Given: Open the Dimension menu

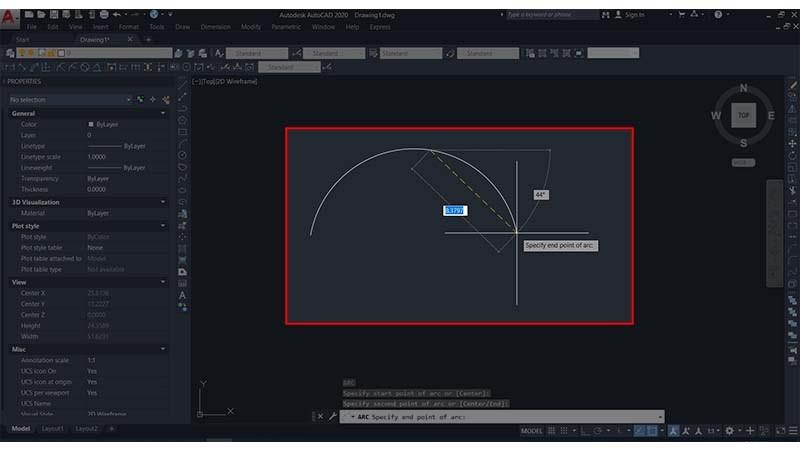Looking at the screenshot, I should tap(215, 27).
